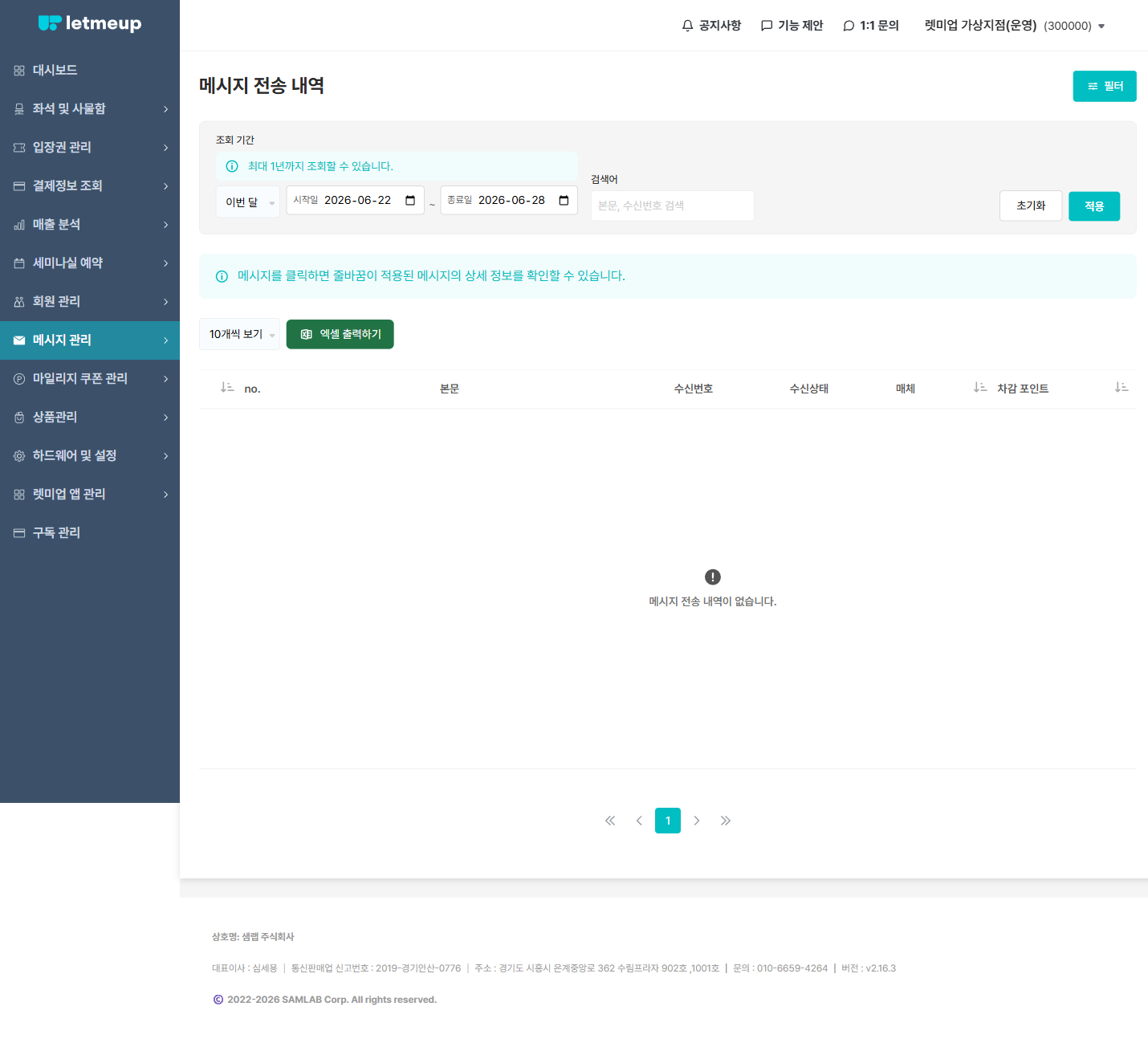This screenshot has height=1047, width=1148.
Task: Go to first page double-arrow
Action: (x=610, y=821)
